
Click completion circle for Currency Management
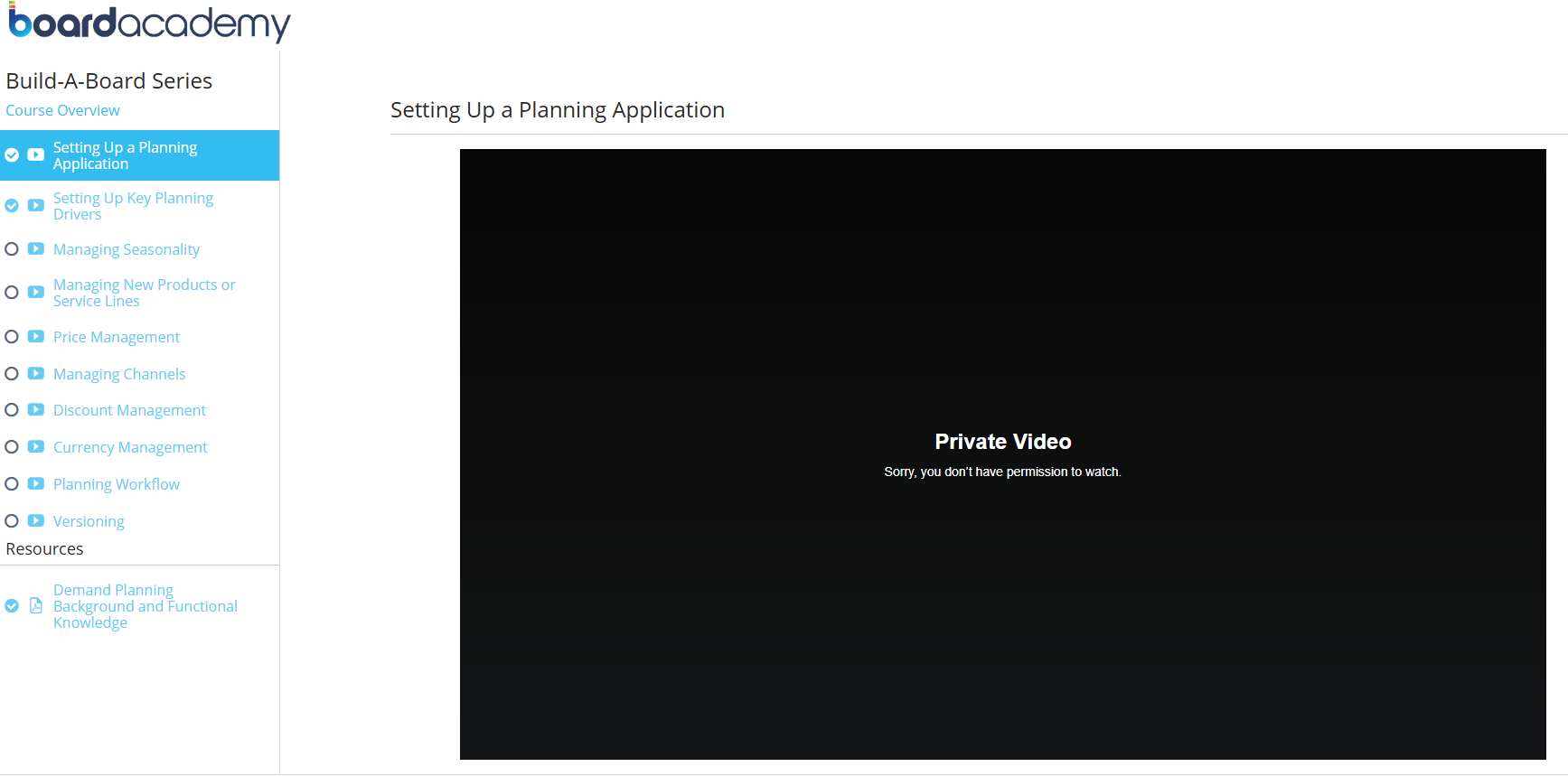pos(12,446)
